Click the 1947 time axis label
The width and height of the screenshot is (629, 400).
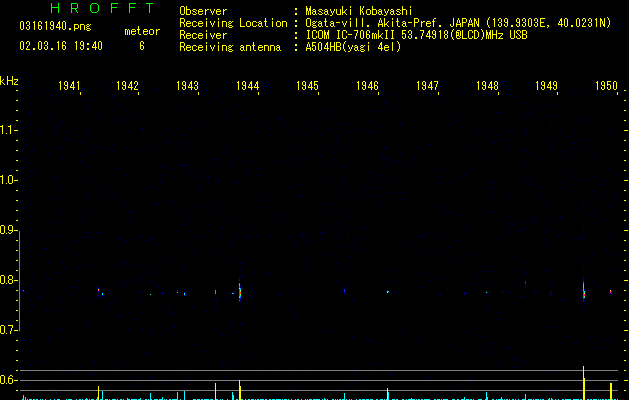[x=427, y=86]
